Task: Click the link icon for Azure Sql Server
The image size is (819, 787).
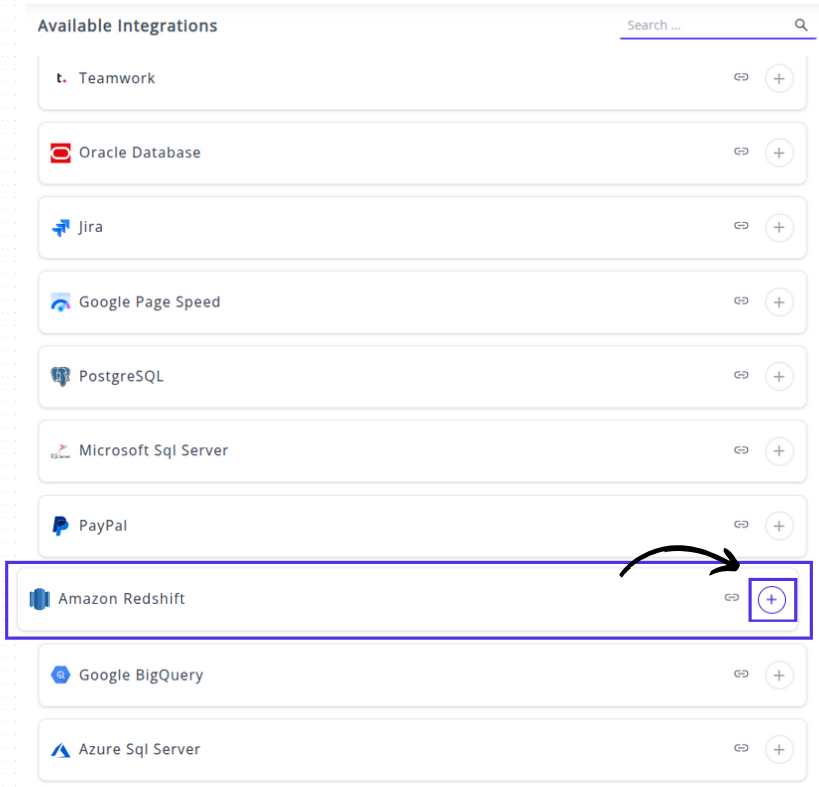Action: (x=741, y=748)
